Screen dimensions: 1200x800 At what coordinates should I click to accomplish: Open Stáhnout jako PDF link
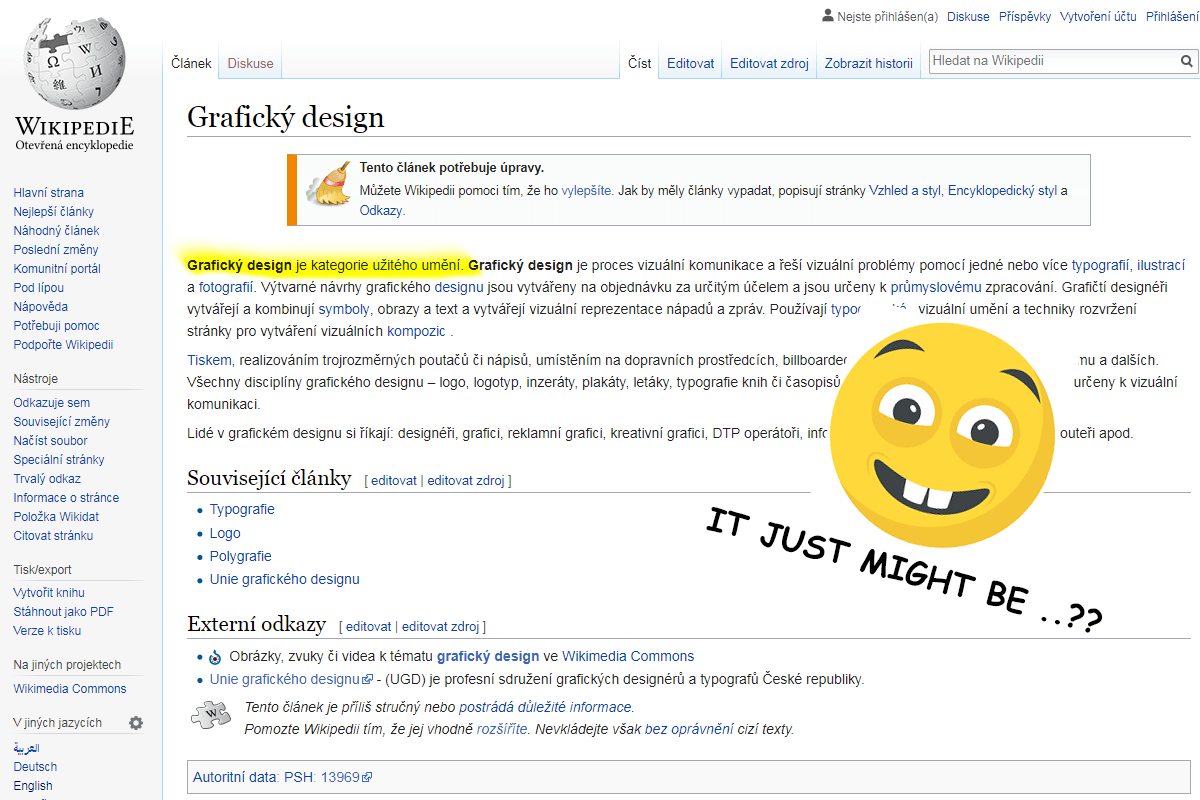[x=63, y=611]
